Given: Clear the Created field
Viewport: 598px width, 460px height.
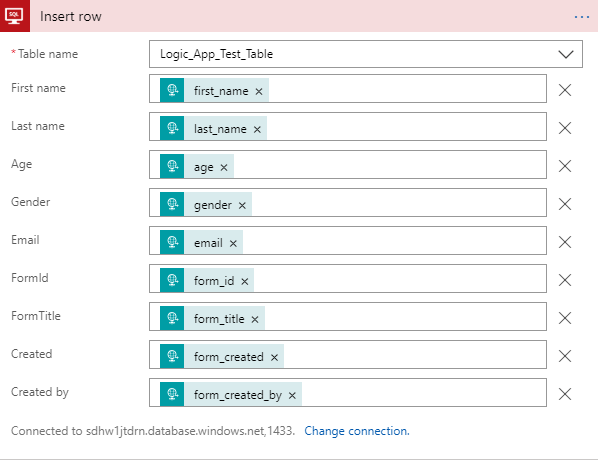Looking at the screenshot, I should click(565, 356).
